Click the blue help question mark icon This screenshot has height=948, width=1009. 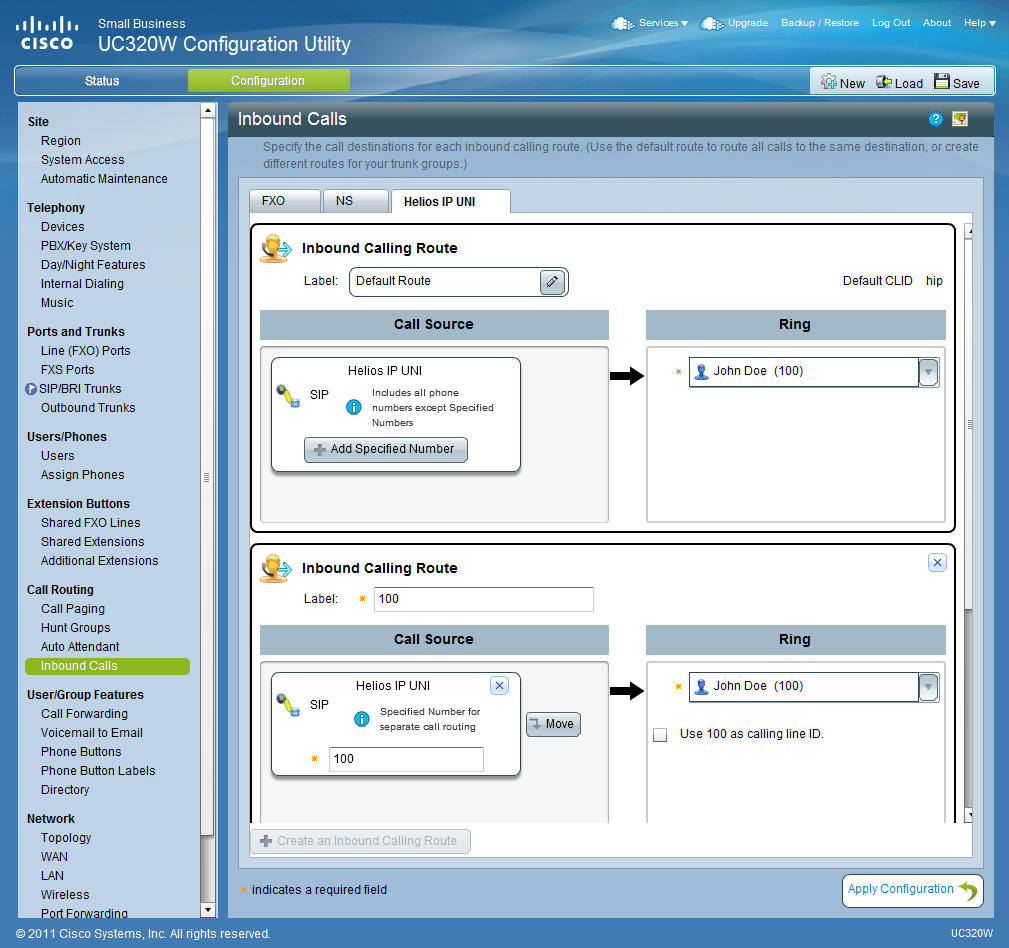pos(936,119)
